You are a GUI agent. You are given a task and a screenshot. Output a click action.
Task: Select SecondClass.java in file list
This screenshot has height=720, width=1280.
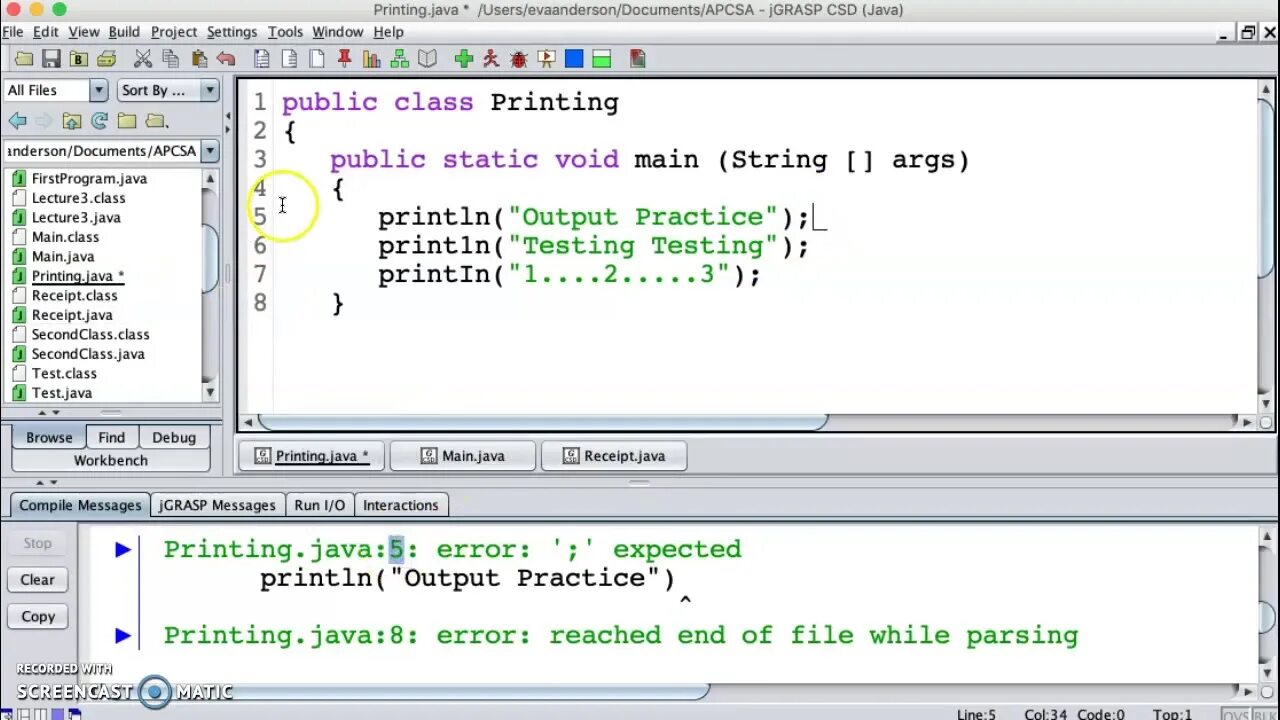tap(88, 354)
